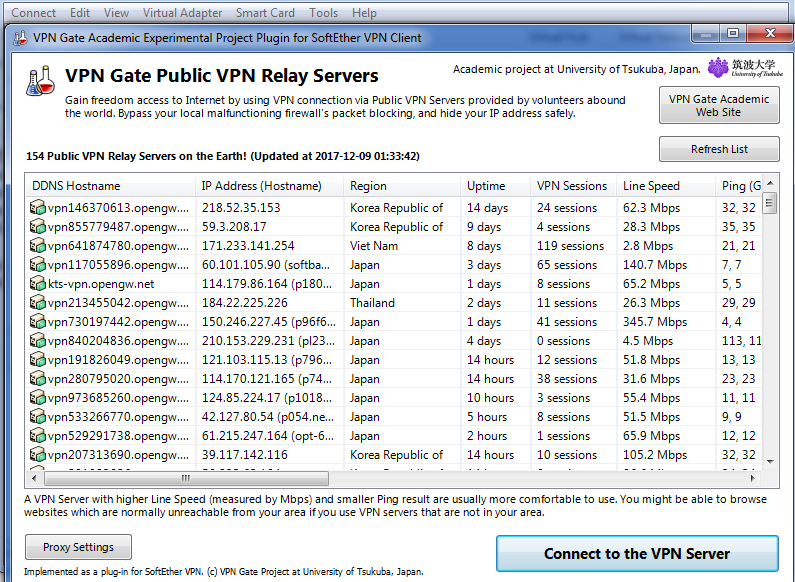Sort by IP Address (Hostname) column
Screen dimensions: 795x582
269,186
